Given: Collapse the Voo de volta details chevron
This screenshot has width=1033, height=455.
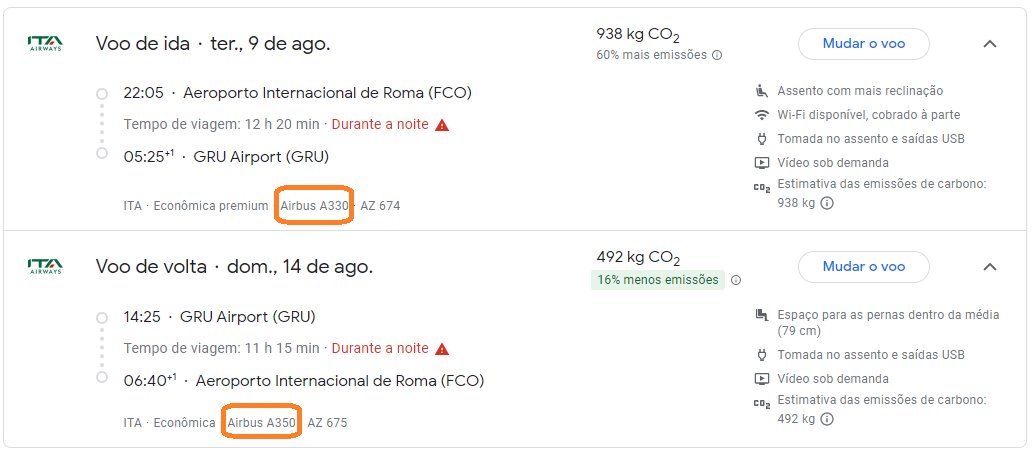Looking at the screenshot, I should click(990, 267).
